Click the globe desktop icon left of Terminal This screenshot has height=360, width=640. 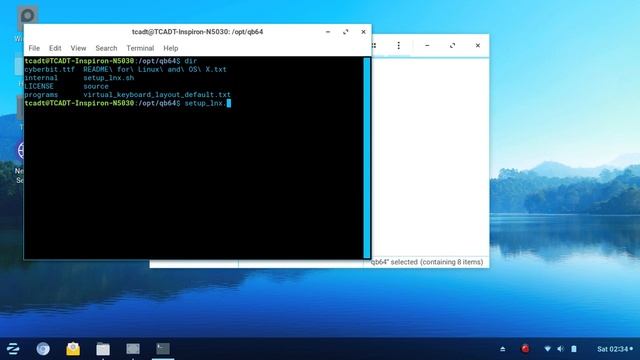coord(20,151)
